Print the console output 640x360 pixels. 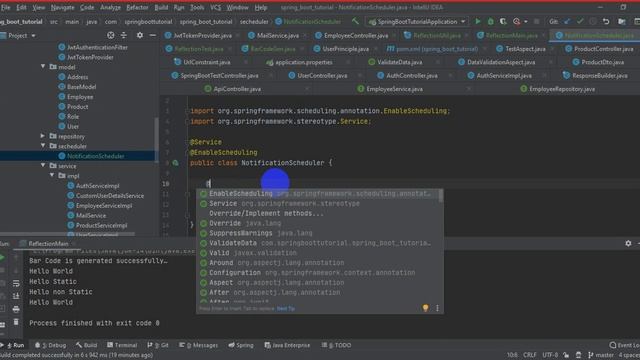click(x=16, y=309)
